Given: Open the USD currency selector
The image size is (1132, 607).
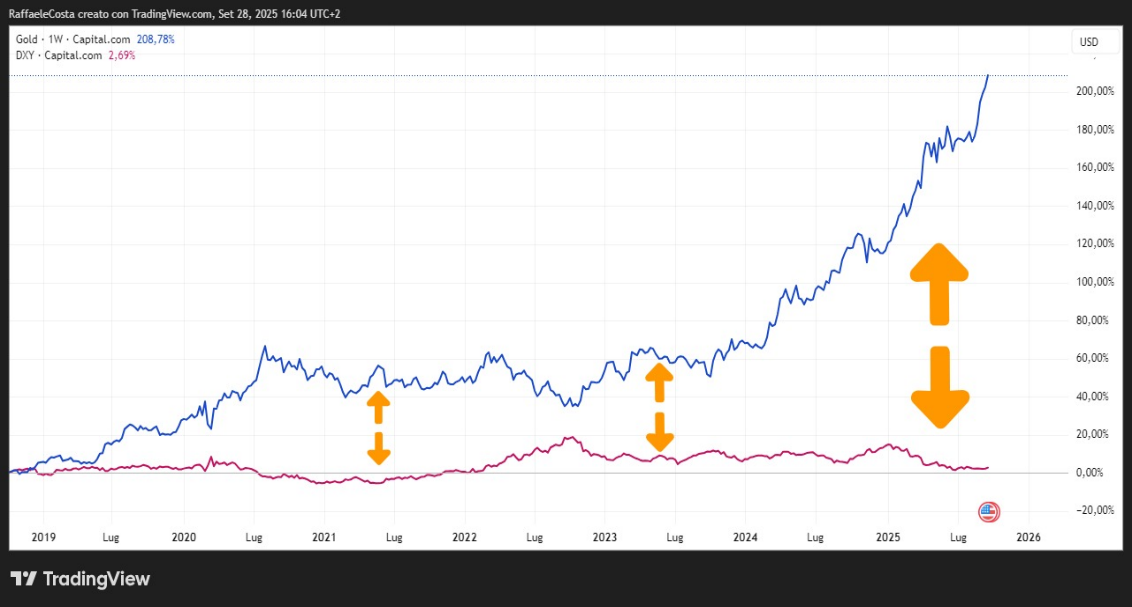Looking at the screenshot, I should [x=1088, y=42].
